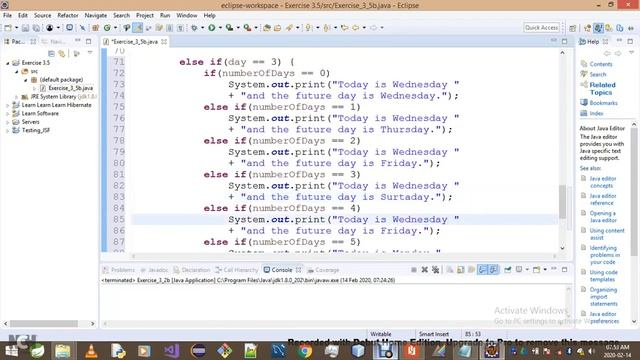Click Help pane vertical scrollbar
Image resolution: width=640 pixels, height=360 pixels.
(634, 192)
